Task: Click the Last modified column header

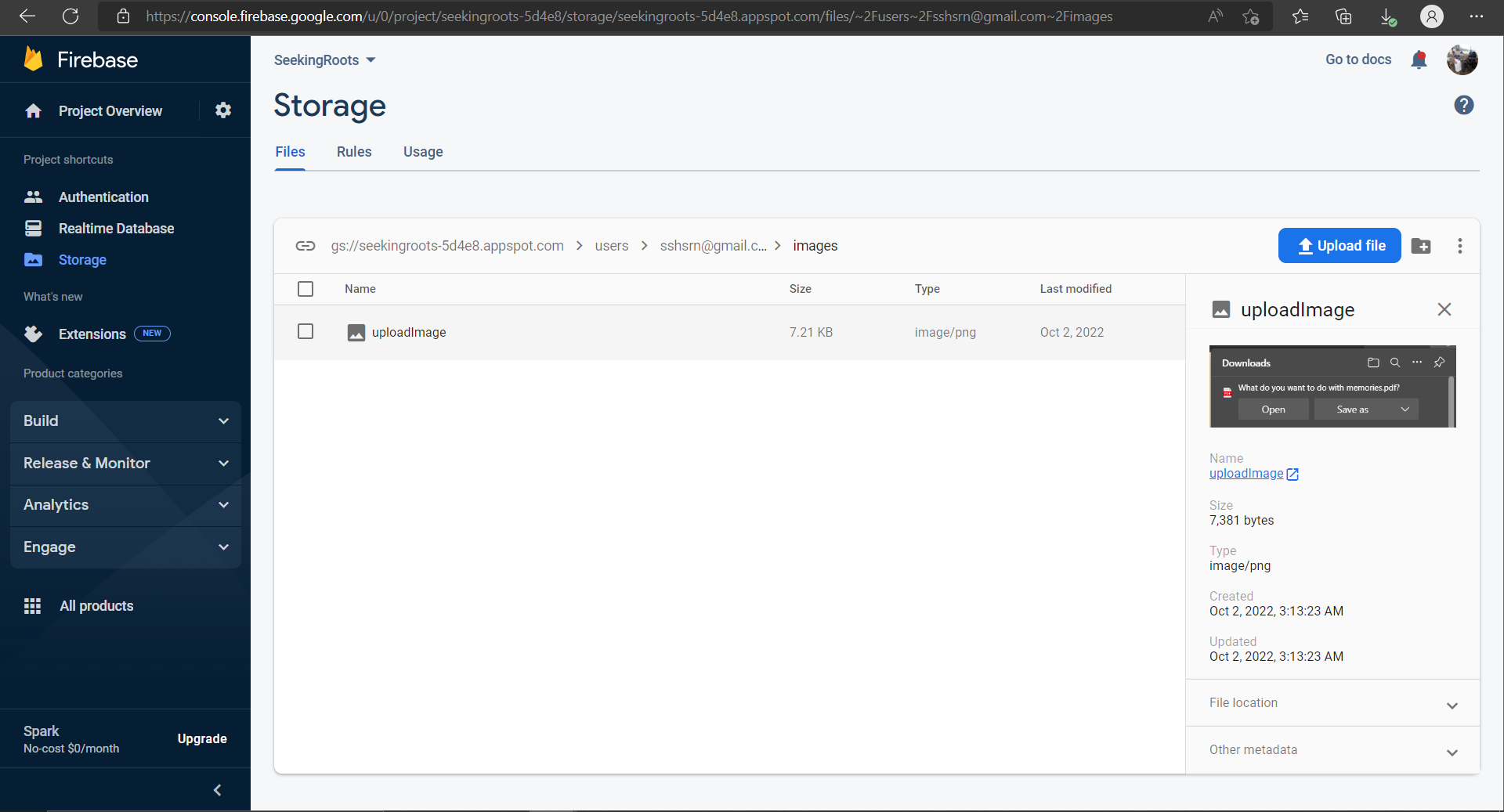Action: point(1076,289)
